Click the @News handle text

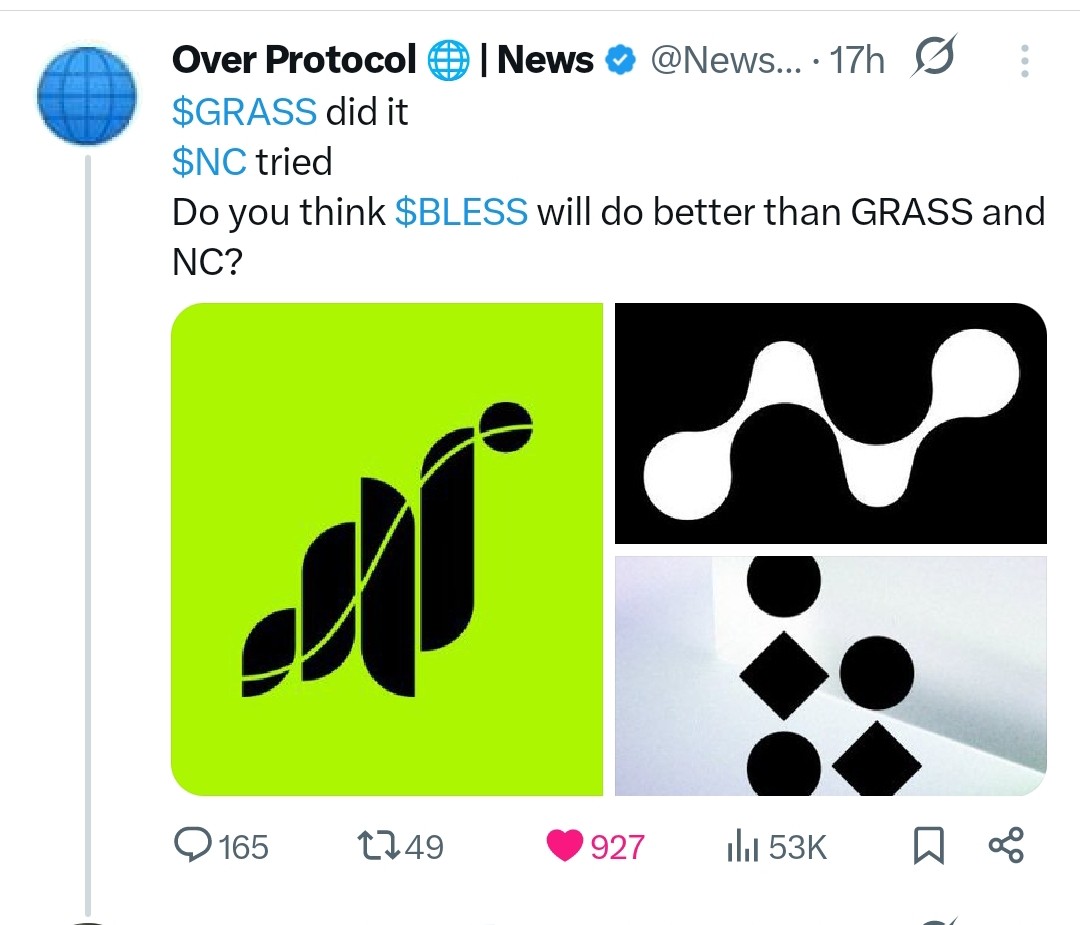pos(725,62)
